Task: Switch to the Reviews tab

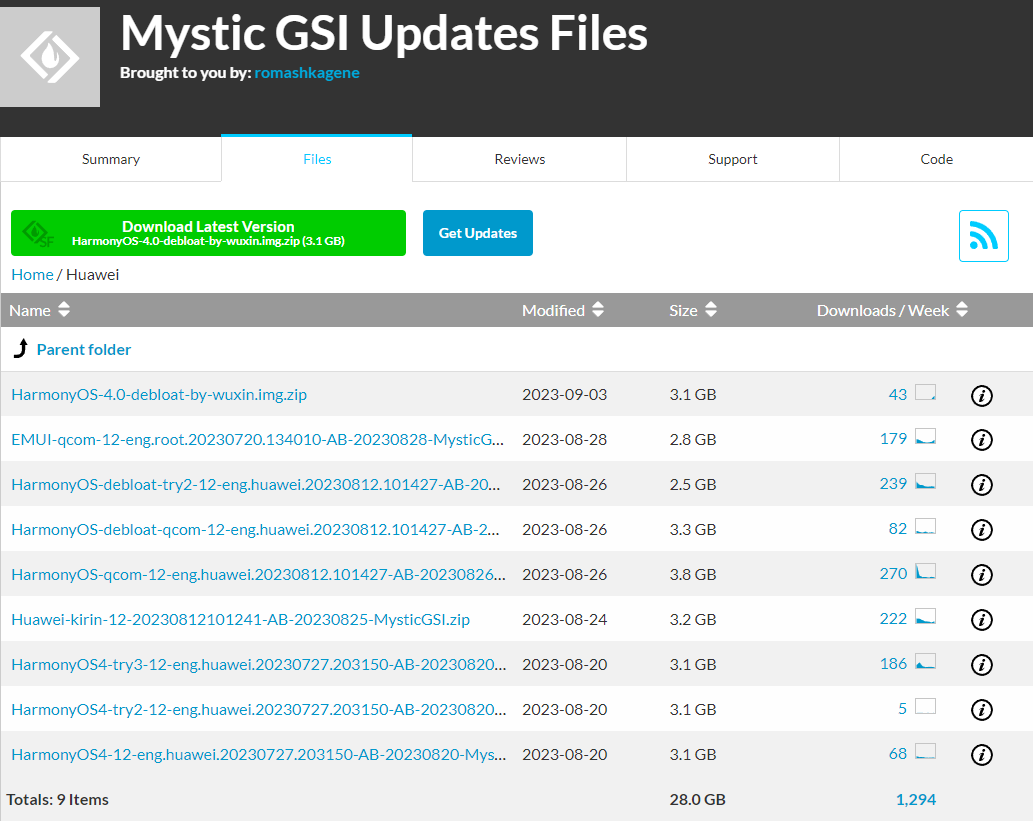Action: coord(519,159)
